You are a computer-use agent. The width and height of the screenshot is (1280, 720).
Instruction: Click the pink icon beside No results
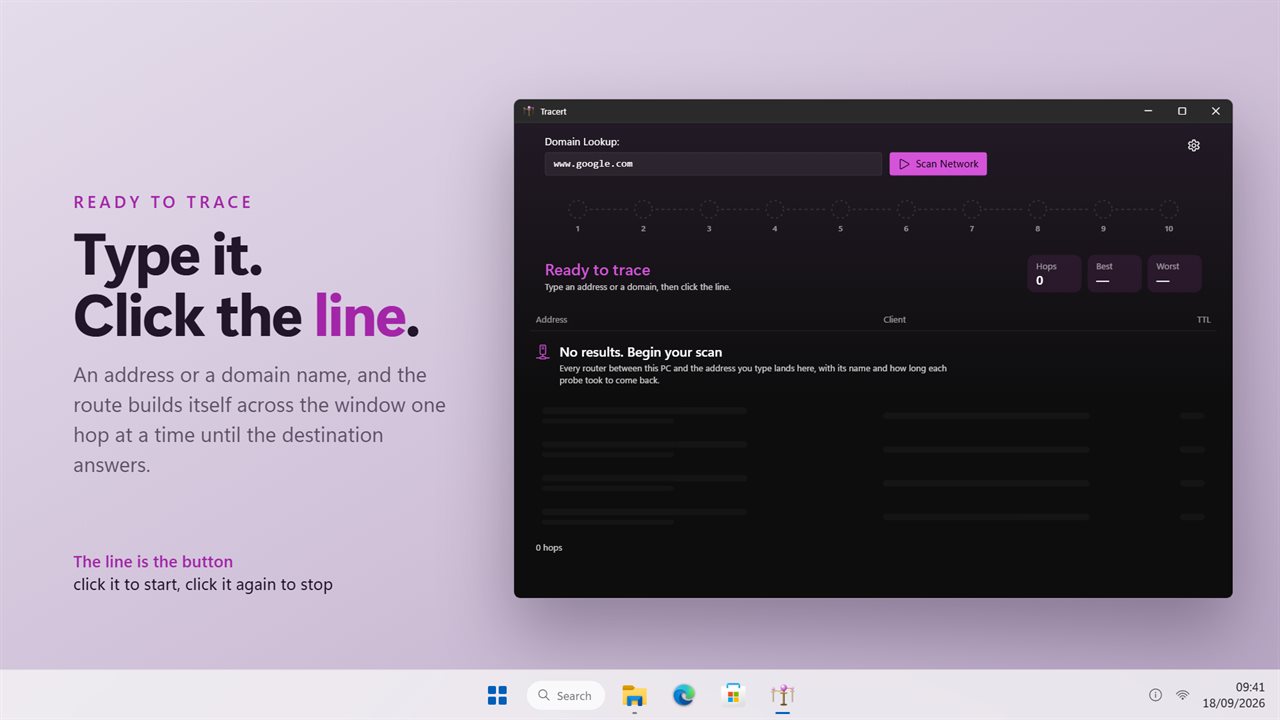(543, 352)
